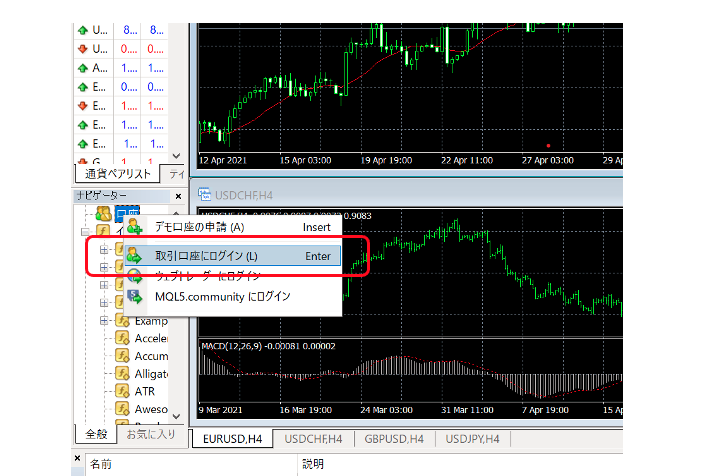Select the Alligat… indicator entry
Screen dimensions: 704x476
(x=151, y=374)
